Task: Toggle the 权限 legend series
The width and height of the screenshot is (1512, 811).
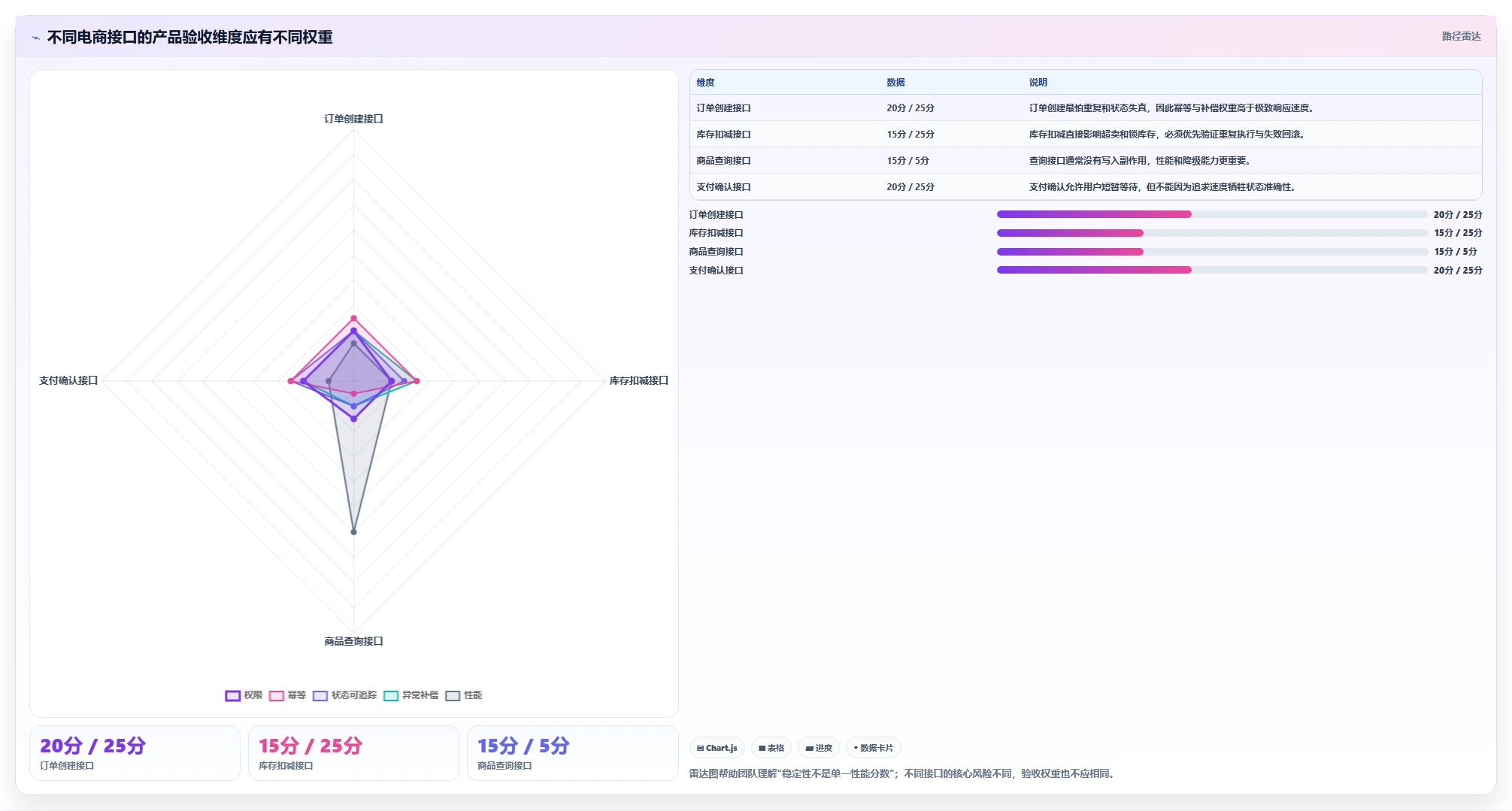Action: 244,695
